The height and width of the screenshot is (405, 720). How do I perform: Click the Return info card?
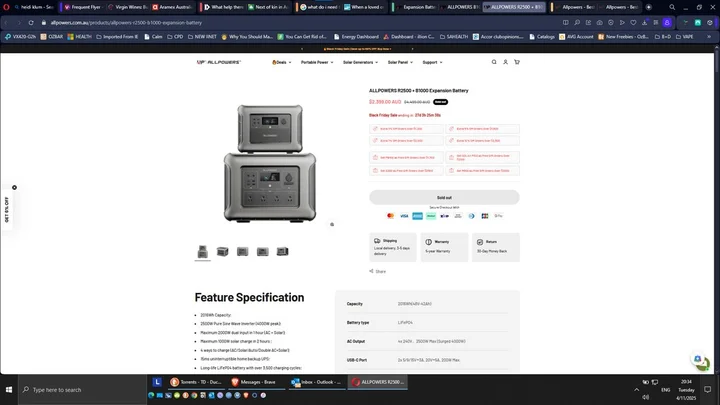(x=496, y=247)
